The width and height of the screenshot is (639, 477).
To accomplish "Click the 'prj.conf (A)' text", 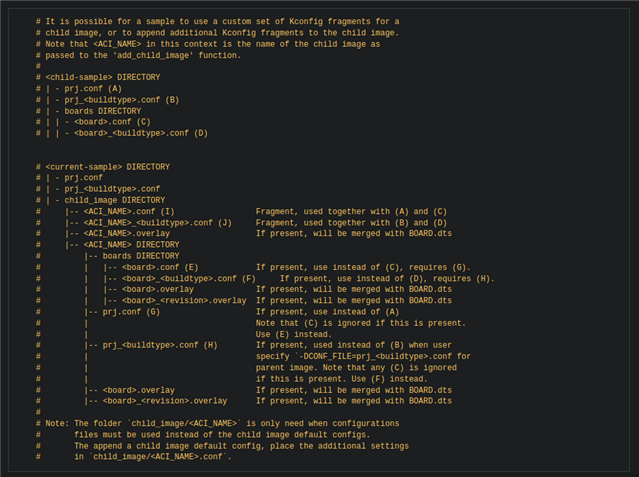I will click(x=93, y=88).
